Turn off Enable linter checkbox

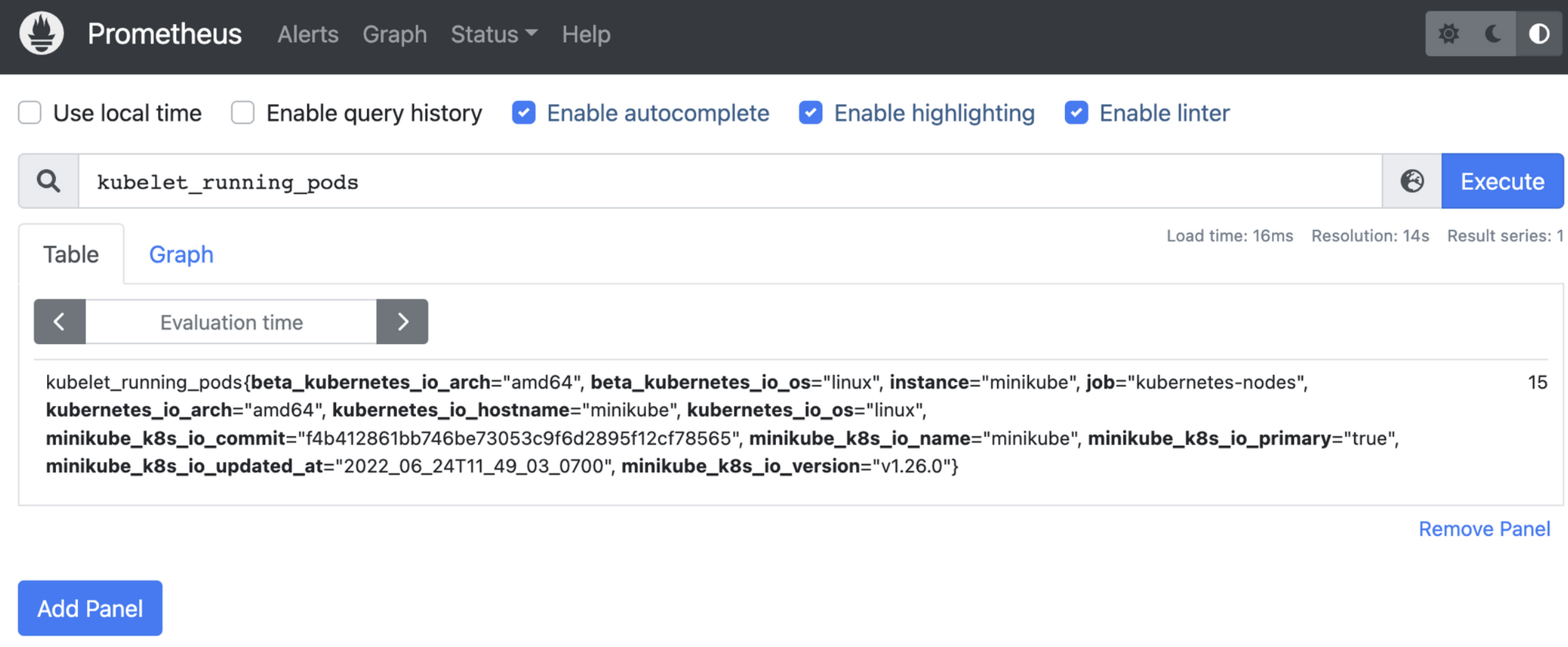pyautogui.click(x=1076, y=113)
